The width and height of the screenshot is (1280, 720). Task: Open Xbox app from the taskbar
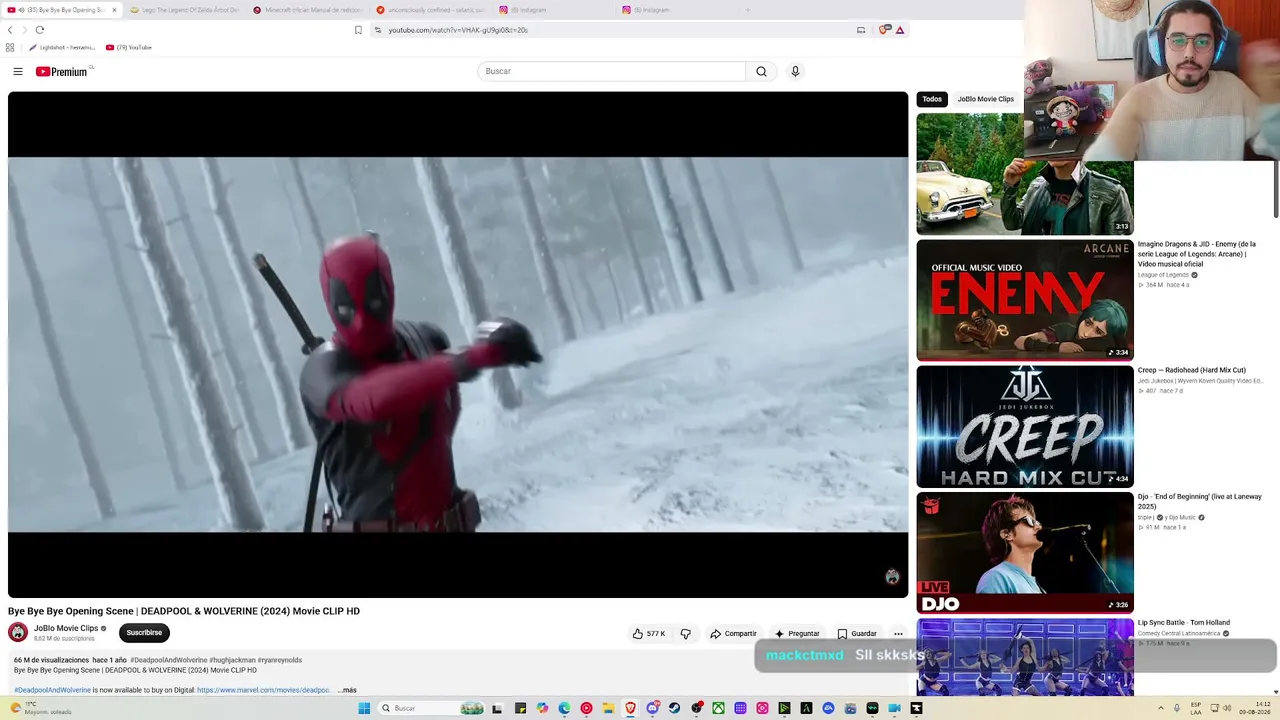tap(718, 708)
